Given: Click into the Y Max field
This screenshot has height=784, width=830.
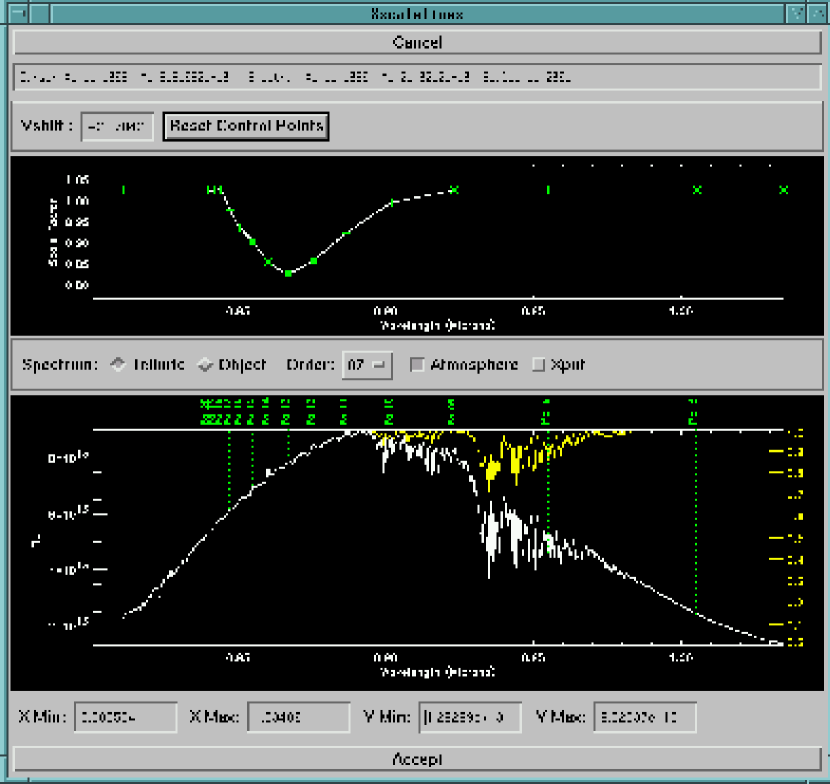Looking at the screenshot, I should 645,717.
